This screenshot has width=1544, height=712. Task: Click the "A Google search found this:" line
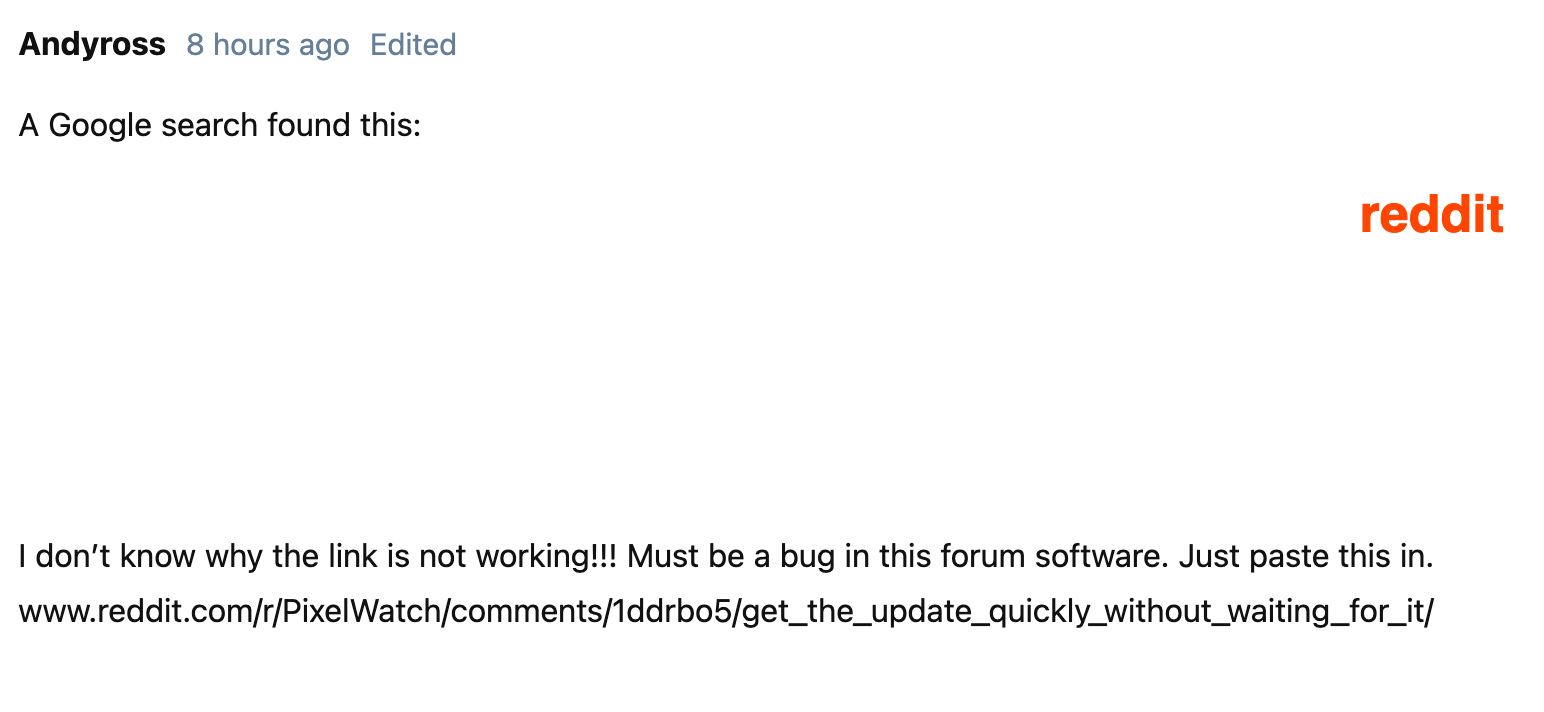[220, 126]
